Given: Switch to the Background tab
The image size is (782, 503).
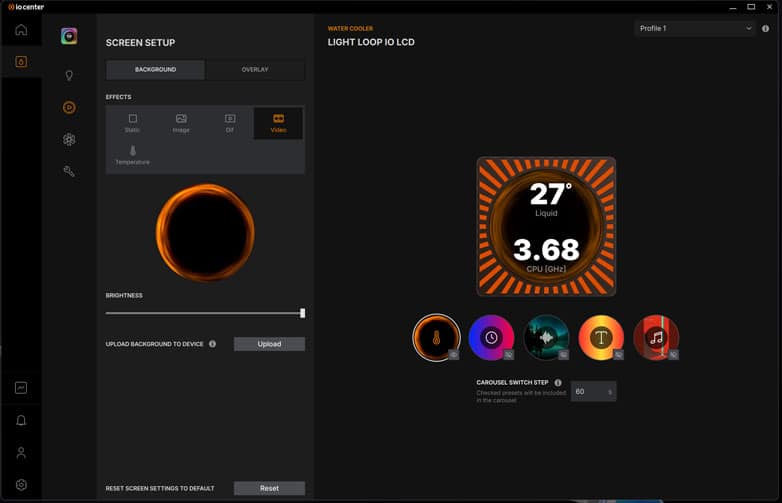Looking at the screenshot, I should [x=155, y=70].
